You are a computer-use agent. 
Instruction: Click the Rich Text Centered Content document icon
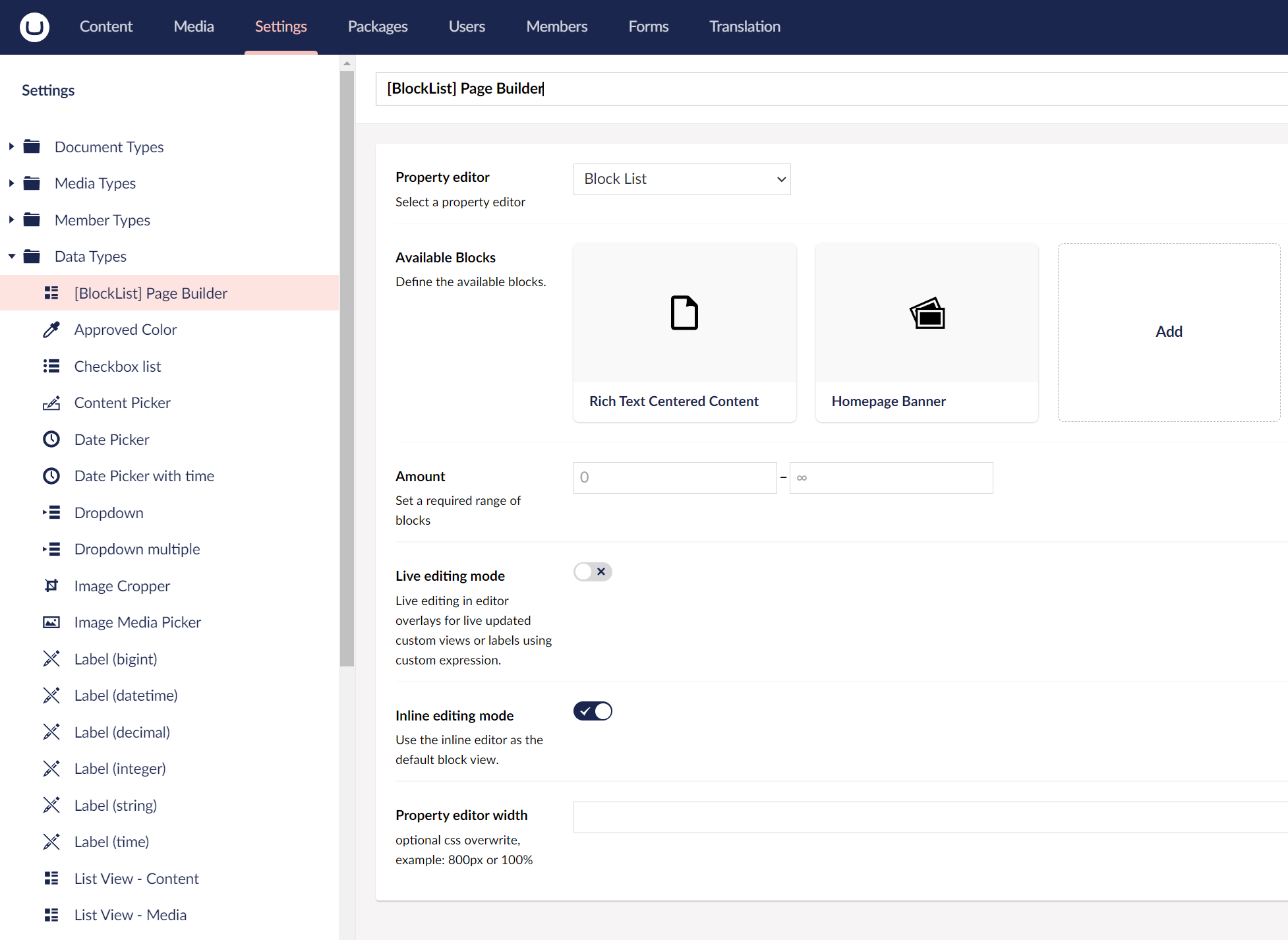point(684,312)
